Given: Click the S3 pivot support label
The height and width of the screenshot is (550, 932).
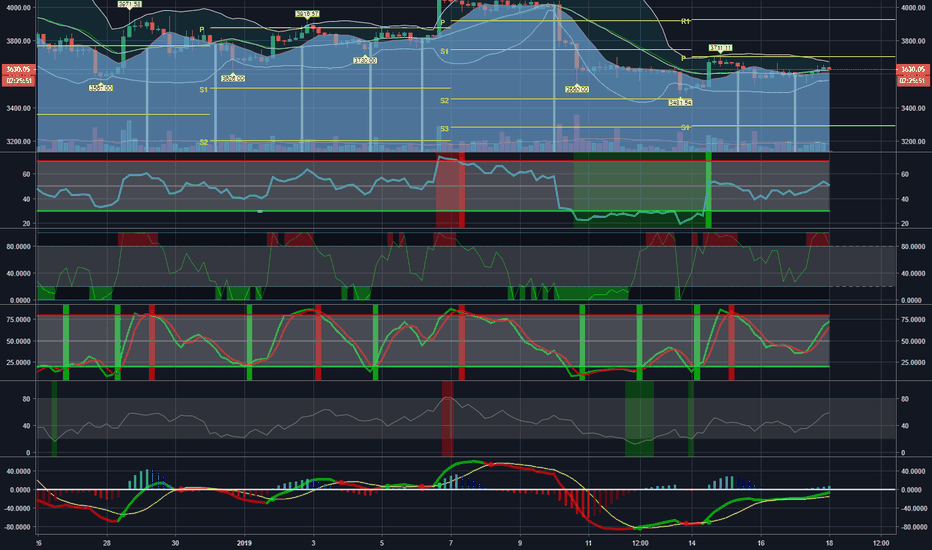Looking at the screenshot, I should point(445,128).
